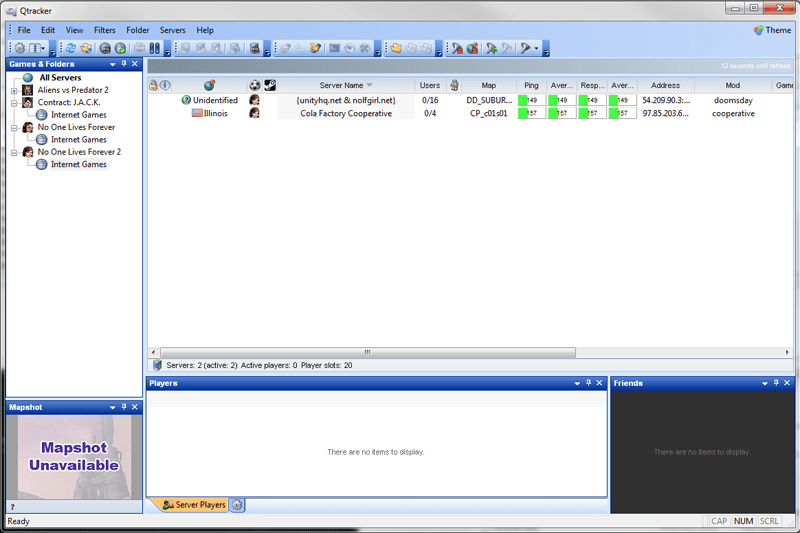Click the column layout toolbar icon
800x533 pixels.
[x=36, y=48]
